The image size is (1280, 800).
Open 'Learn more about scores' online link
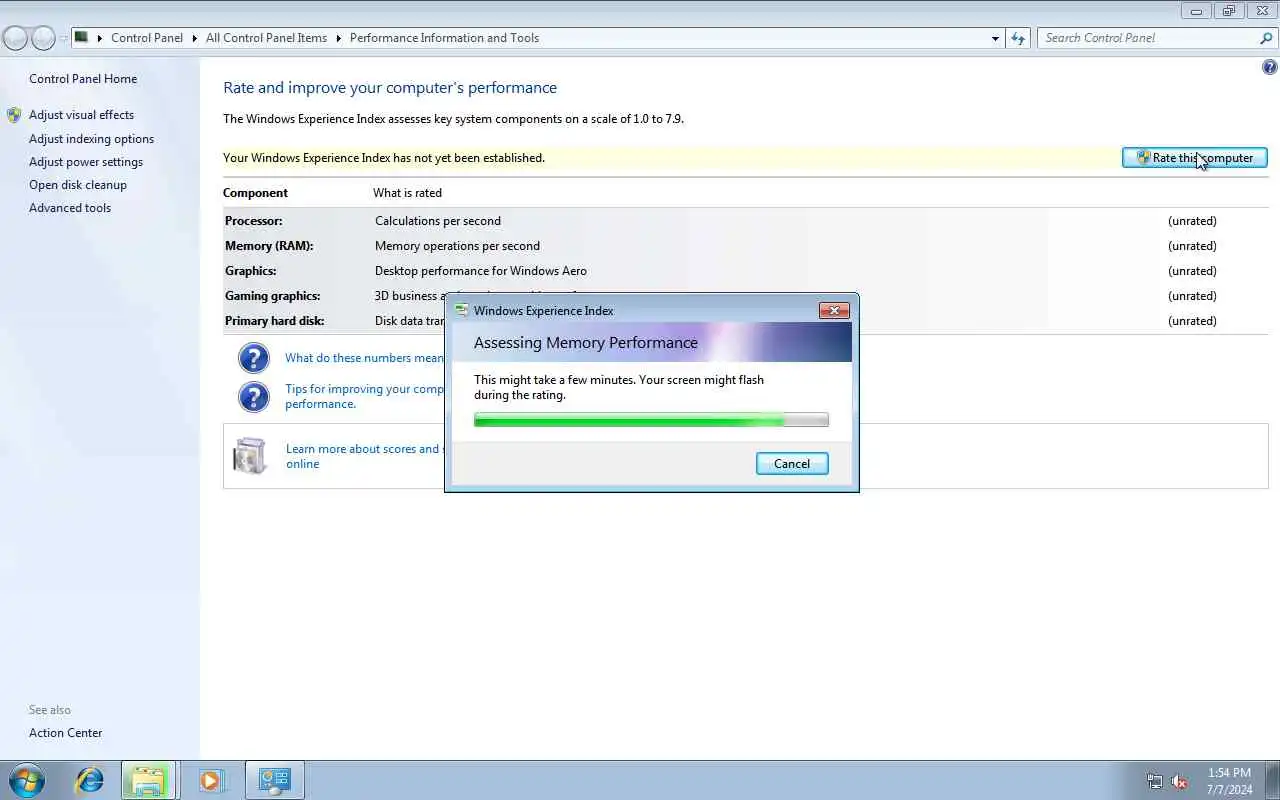tap(364, 456)
